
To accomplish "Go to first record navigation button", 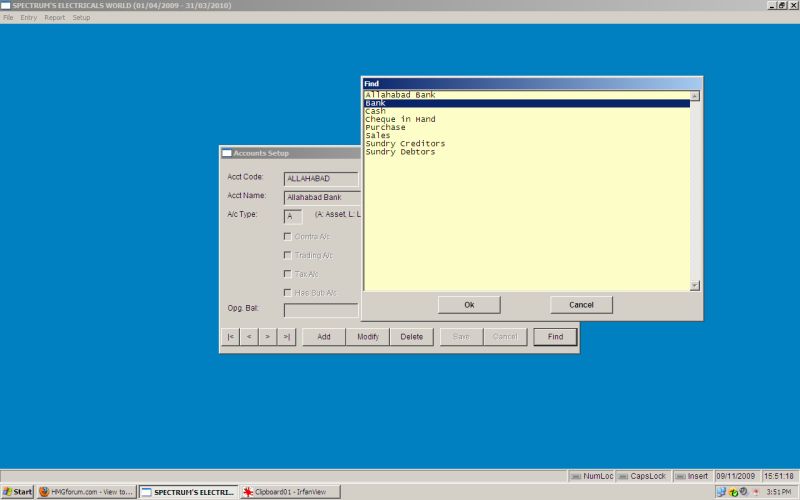I will point(231,337).
